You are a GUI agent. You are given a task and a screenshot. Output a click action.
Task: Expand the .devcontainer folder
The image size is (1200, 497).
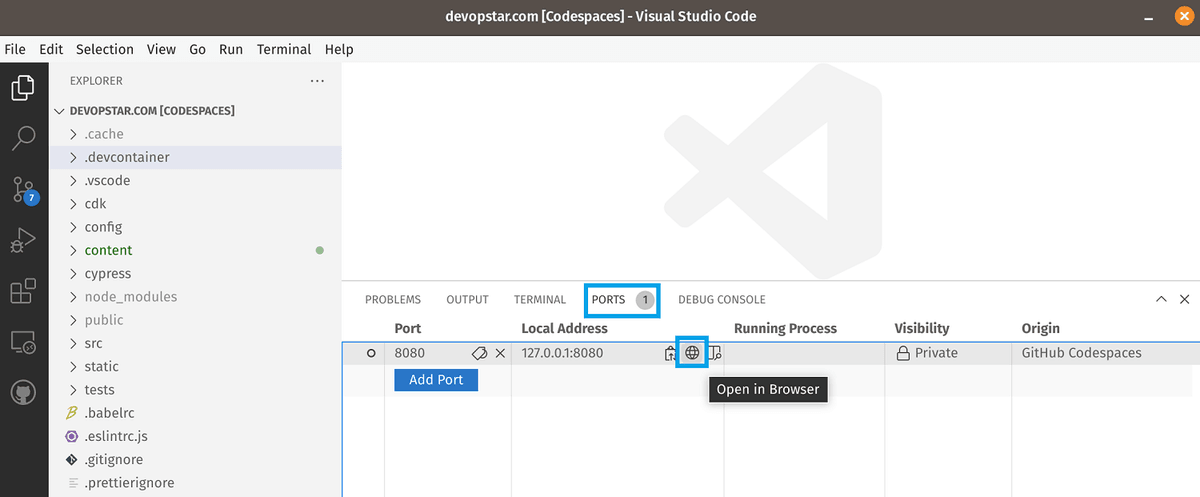126,157
